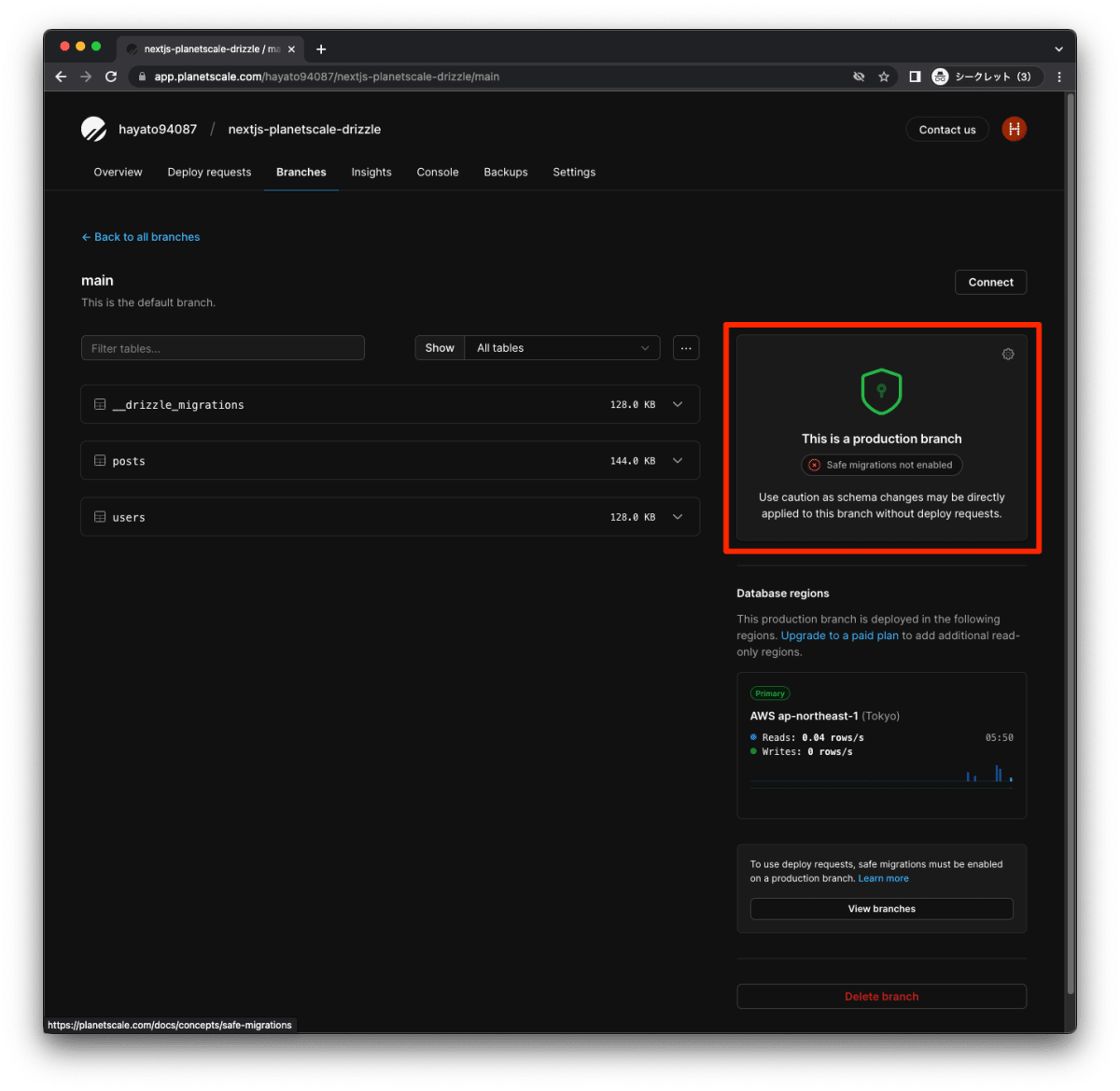Open the production branch settings gear

1008,354
